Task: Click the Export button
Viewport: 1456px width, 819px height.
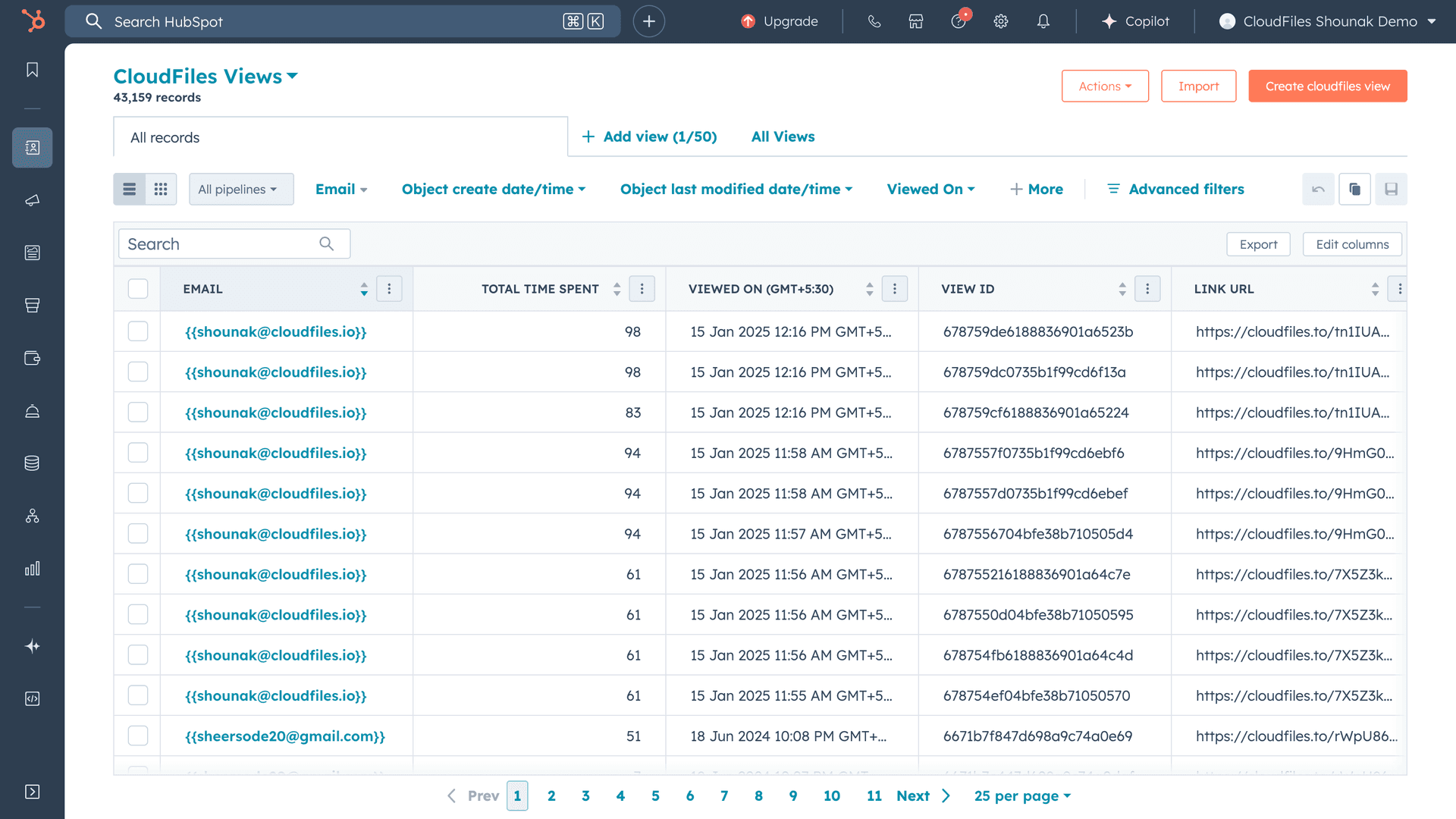Action: pos(1258,243)
